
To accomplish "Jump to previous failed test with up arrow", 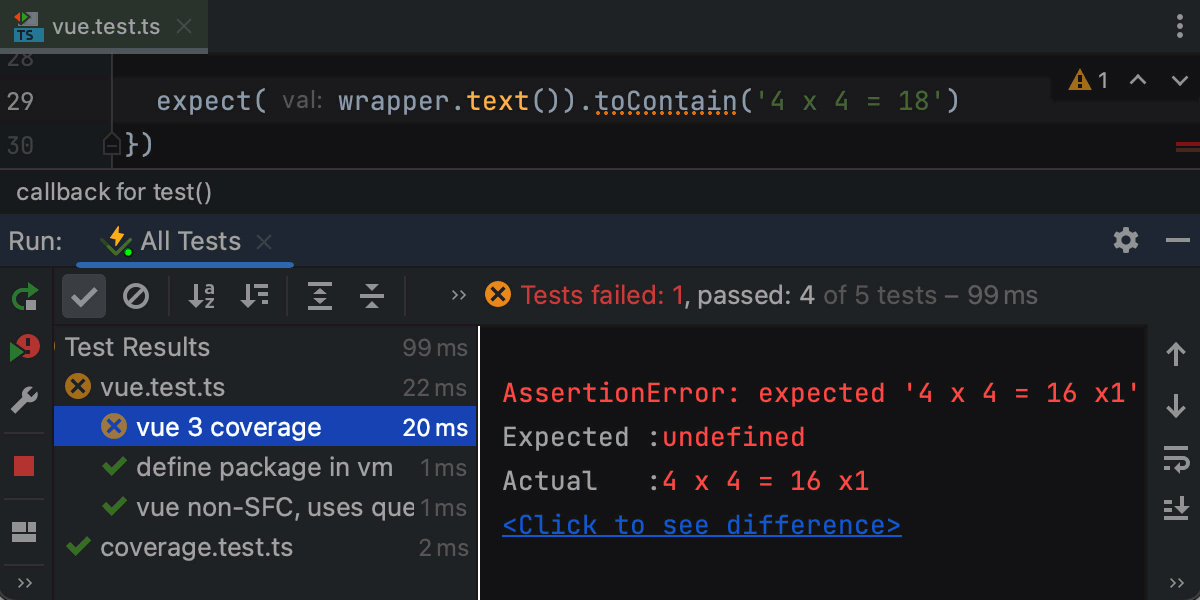I will point(1176,352).
